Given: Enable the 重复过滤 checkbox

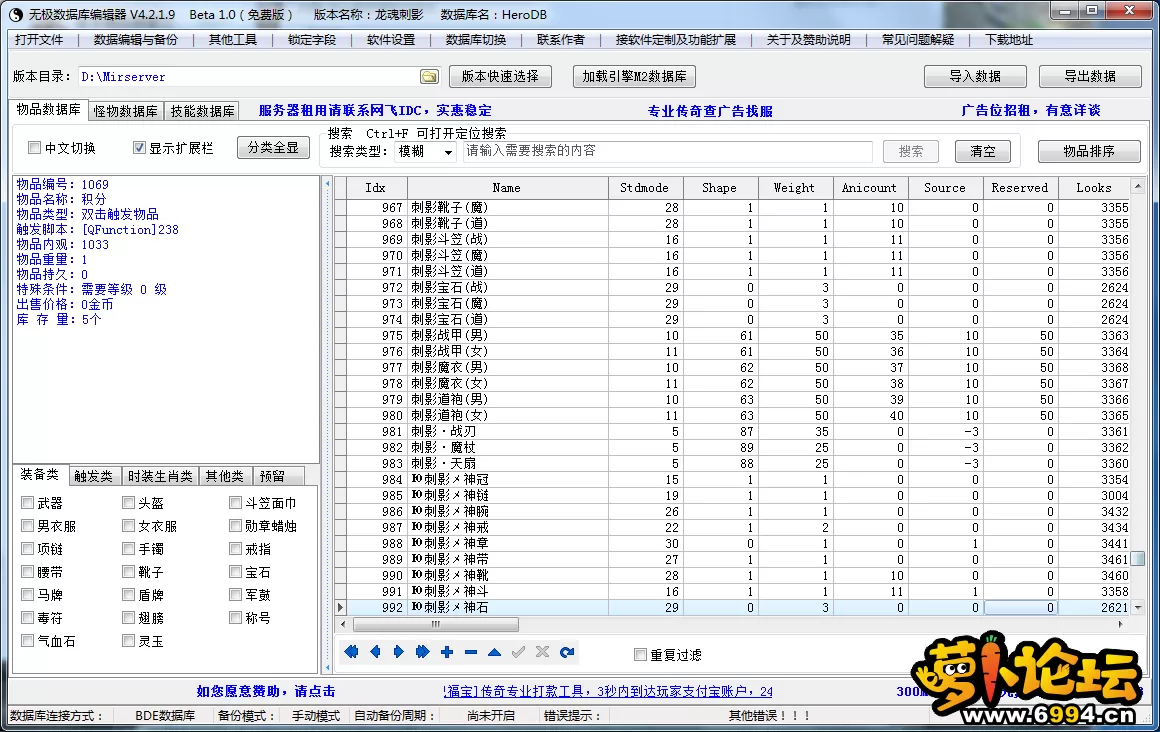Looking at the screenshot, I should [641, 654].
